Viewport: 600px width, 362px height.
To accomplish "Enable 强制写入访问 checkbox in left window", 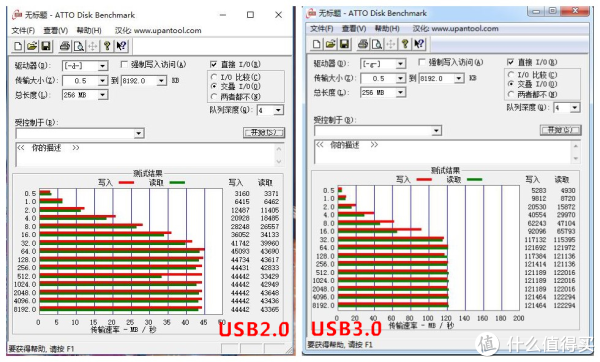I will (x=124, y=64).
